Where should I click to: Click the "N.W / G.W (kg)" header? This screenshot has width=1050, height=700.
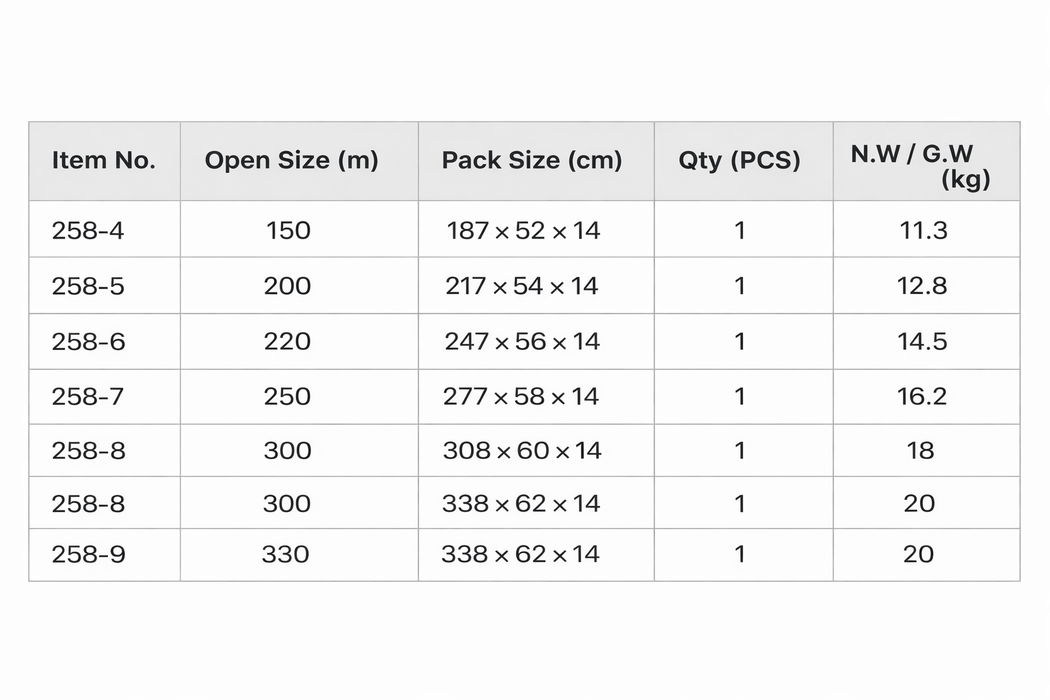920,166
